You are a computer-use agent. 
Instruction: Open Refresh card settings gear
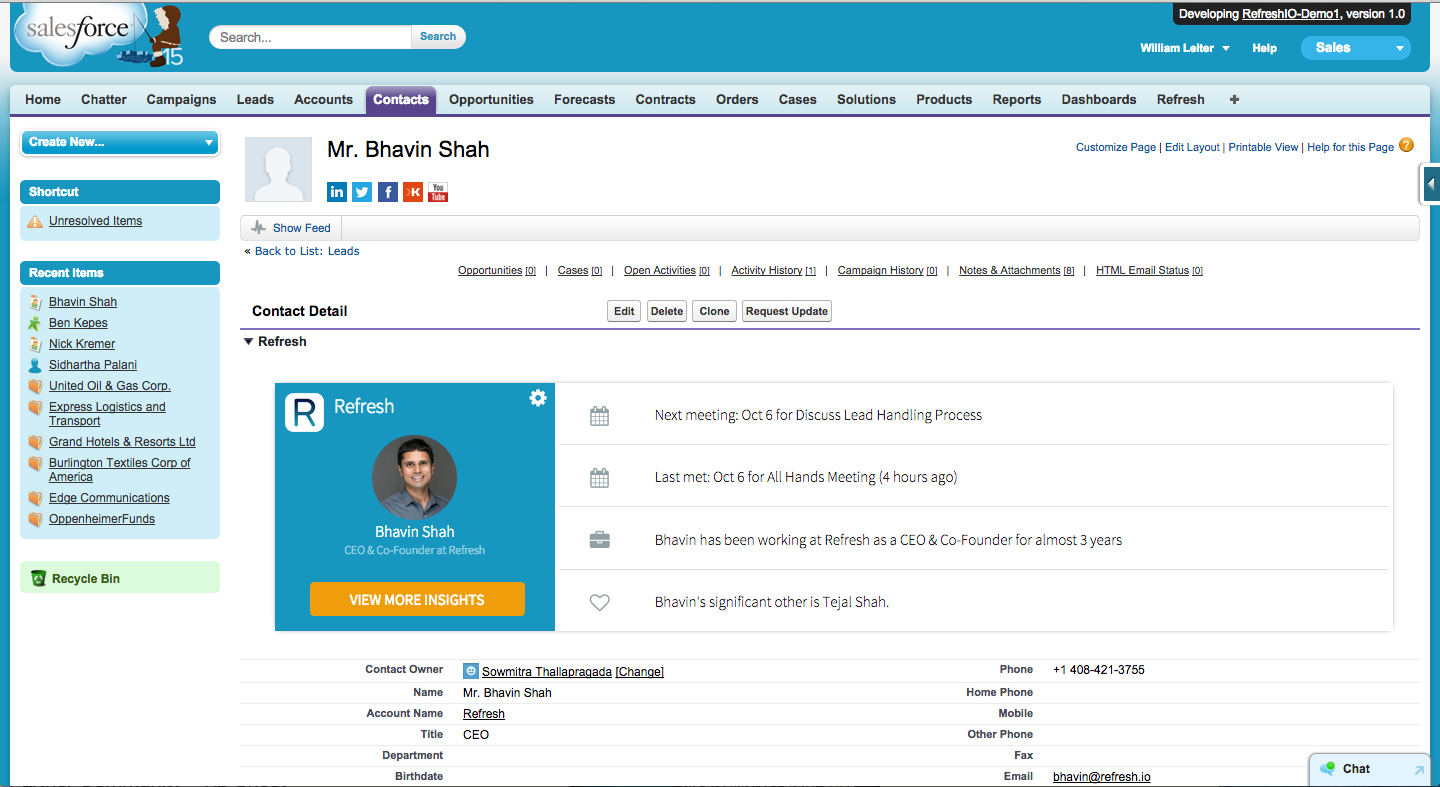click(x=538, y=398)
